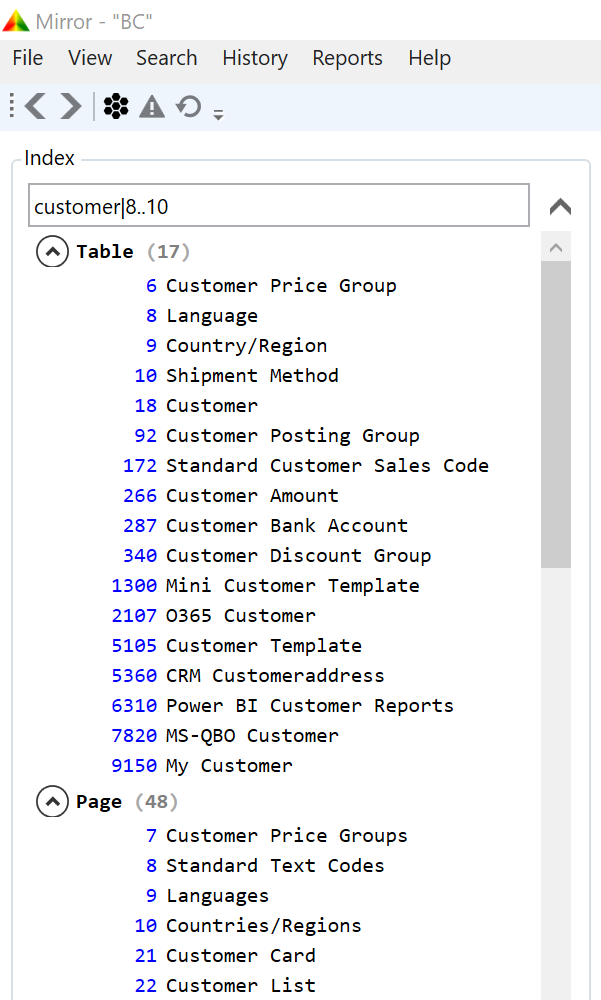Select table 9150 My Customer
The image size is (601, 1000).
(x=202, y=765)
